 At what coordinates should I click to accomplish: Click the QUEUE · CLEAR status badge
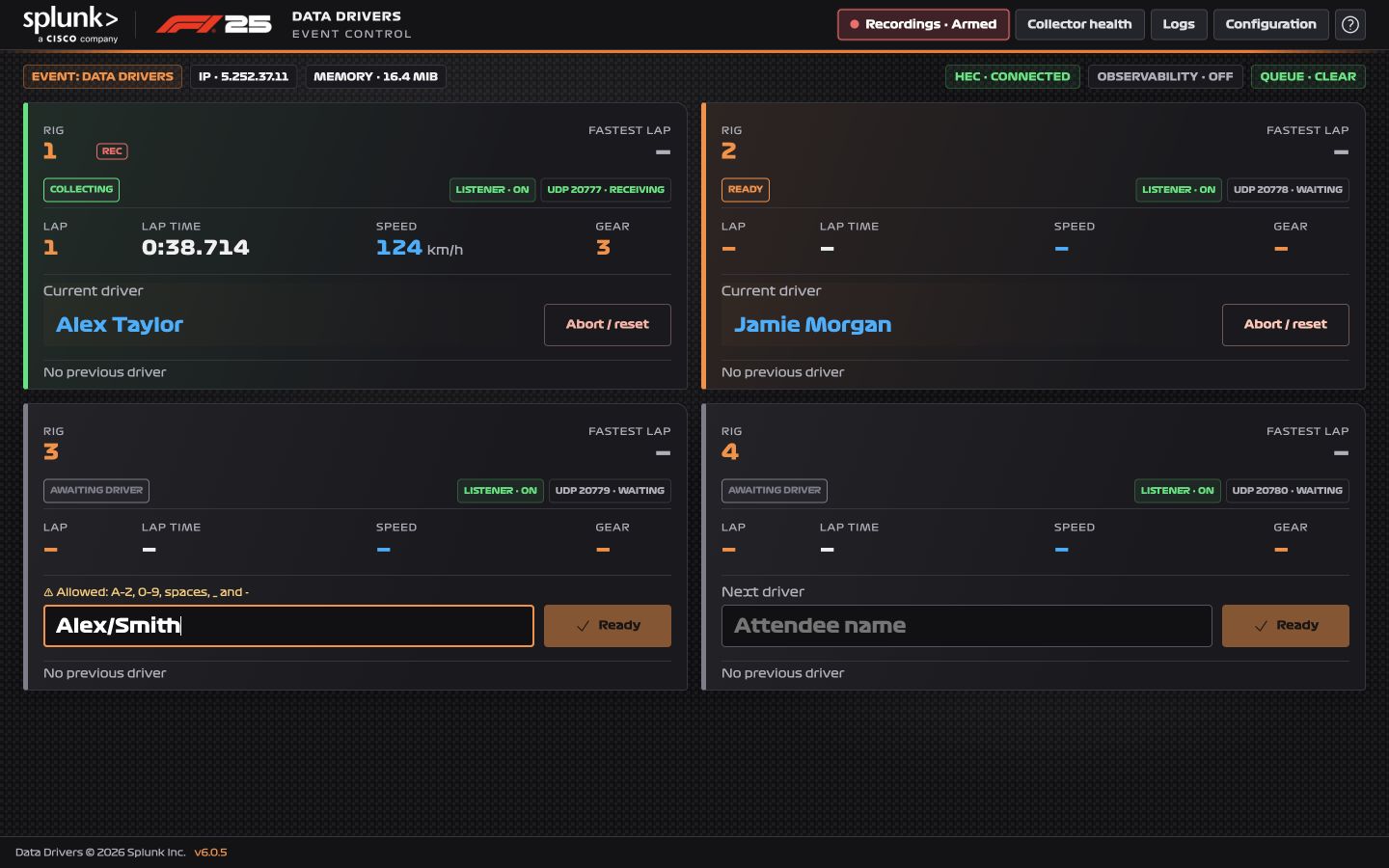point(1308,76)
